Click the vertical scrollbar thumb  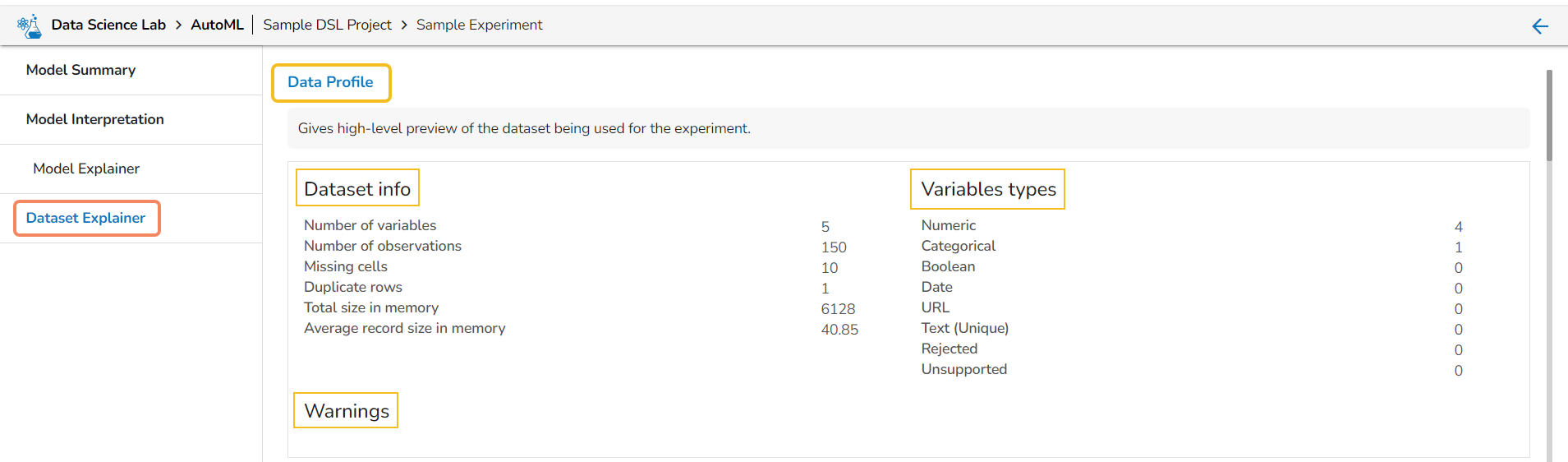coord(1549,115)
